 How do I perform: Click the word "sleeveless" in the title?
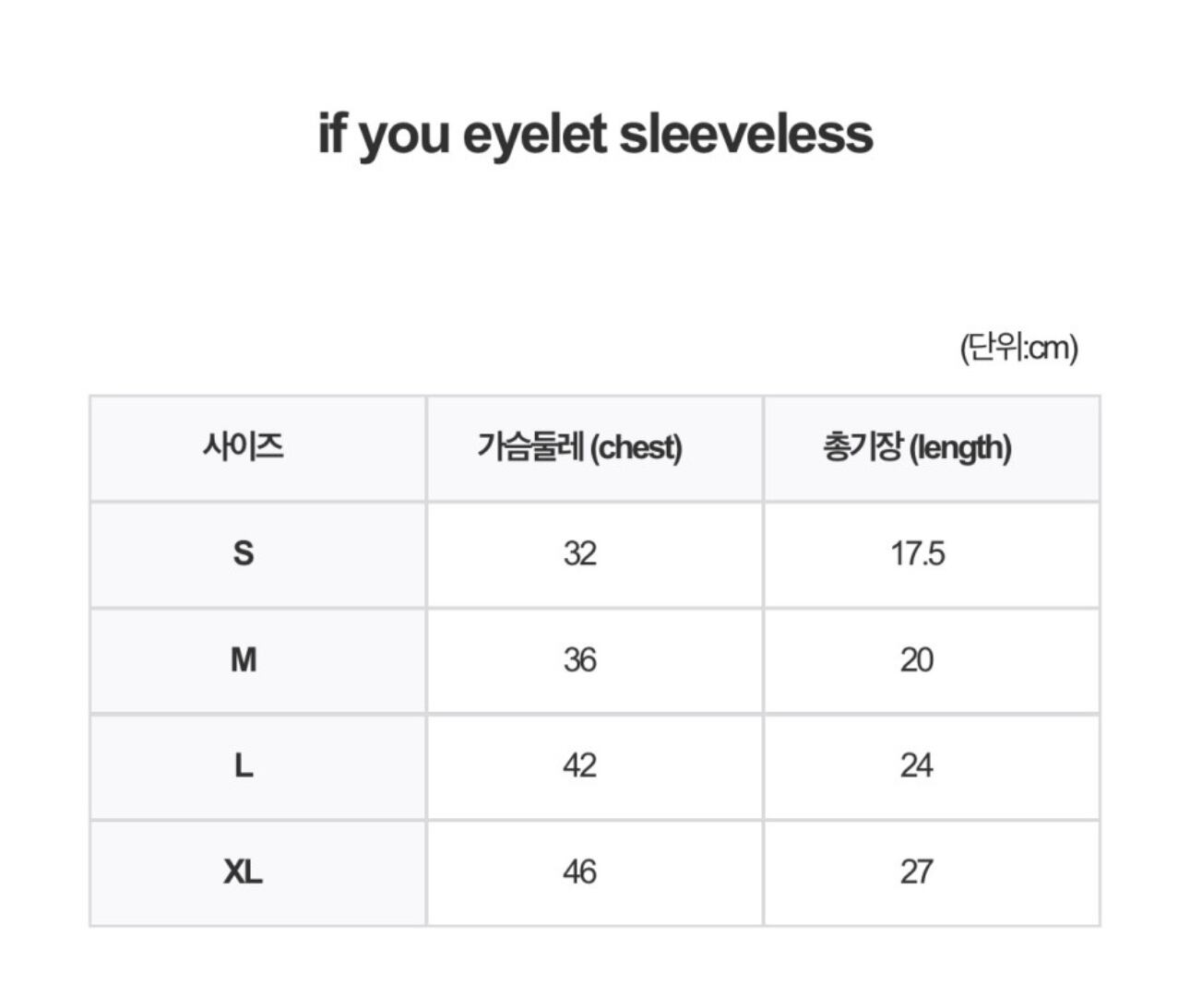pos(745,134)
